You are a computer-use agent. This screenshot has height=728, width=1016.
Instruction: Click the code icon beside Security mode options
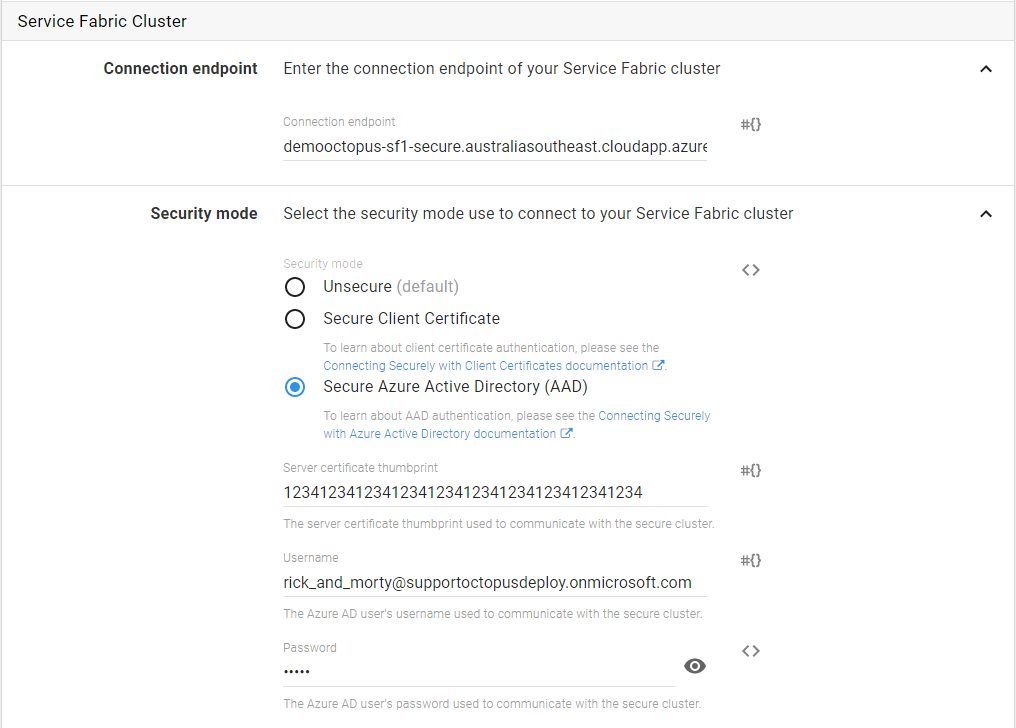[751, 270]
